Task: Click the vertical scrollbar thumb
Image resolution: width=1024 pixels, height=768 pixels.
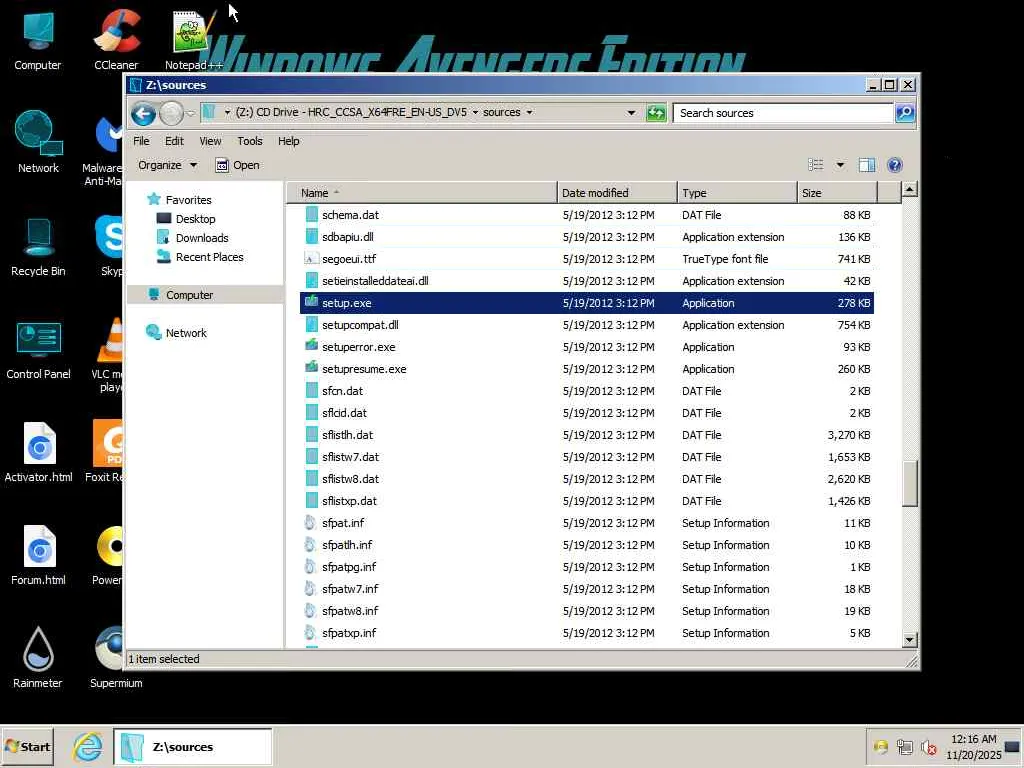Action: click(x=909, y=484)
